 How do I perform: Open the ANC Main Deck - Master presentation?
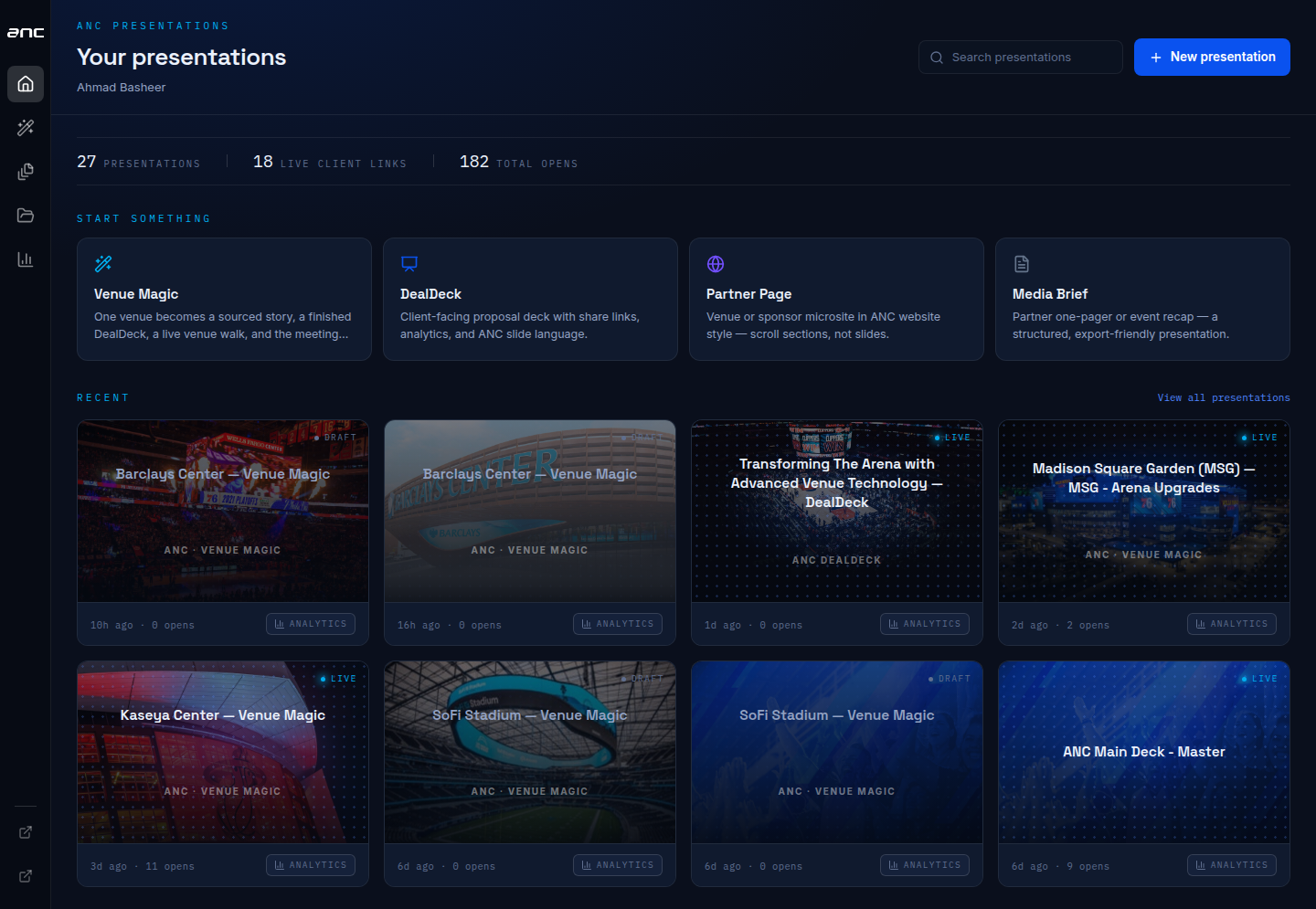(1144, 752)
